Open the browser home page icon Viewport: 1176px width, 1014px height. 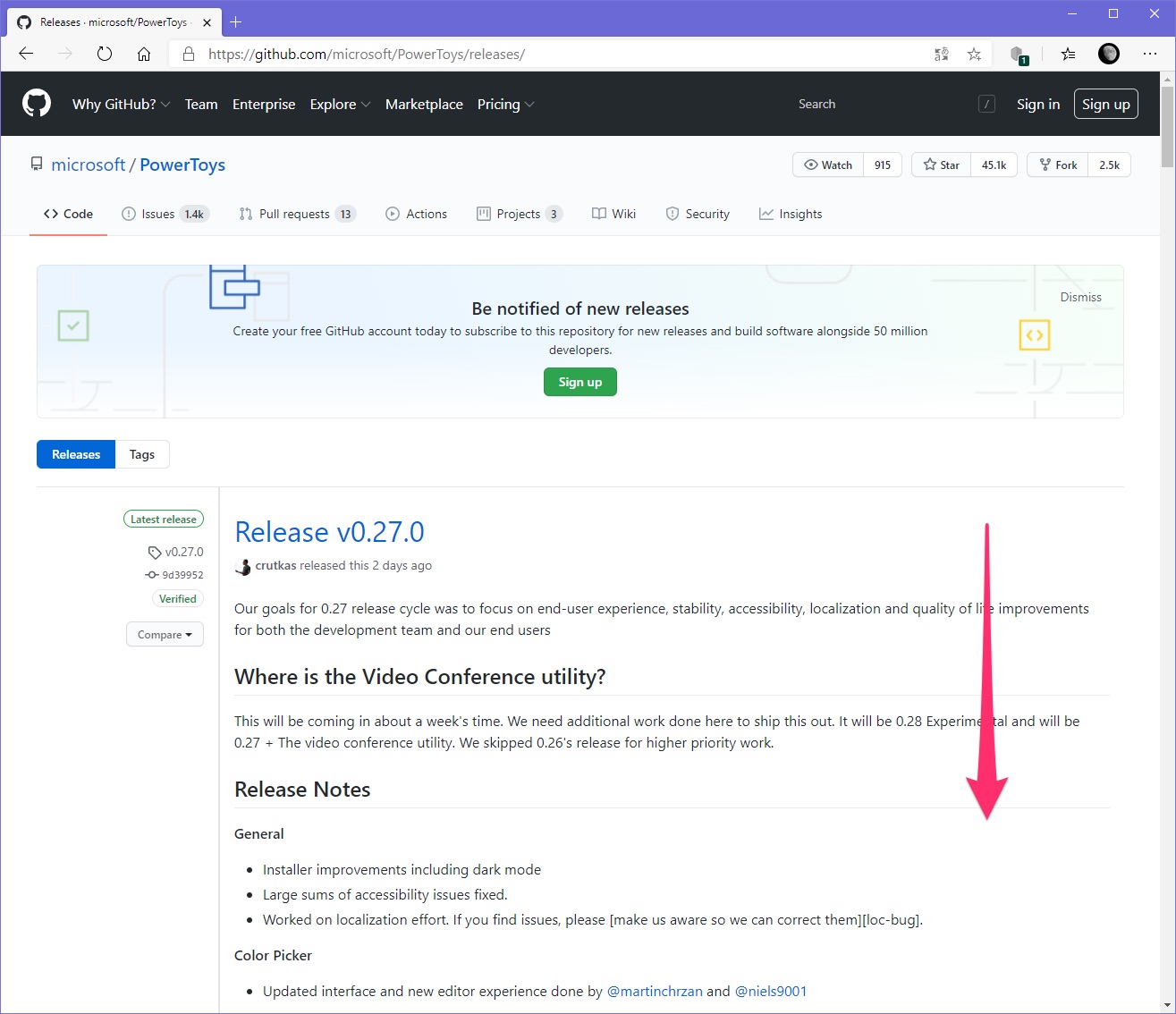[144, 54]
